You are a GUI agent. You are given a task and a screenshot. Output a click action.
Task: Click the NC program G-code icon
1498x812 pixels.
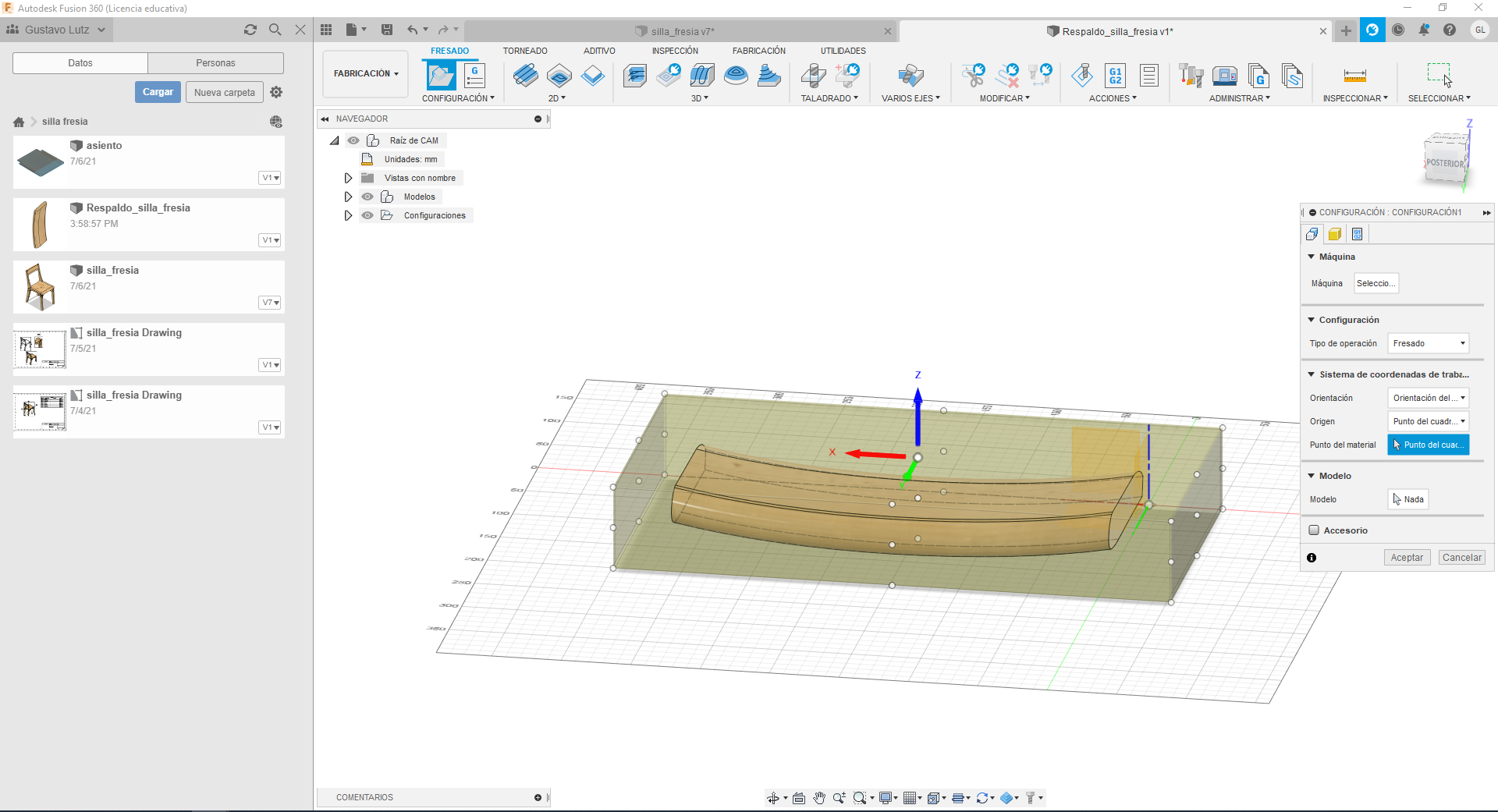[474, 76]
